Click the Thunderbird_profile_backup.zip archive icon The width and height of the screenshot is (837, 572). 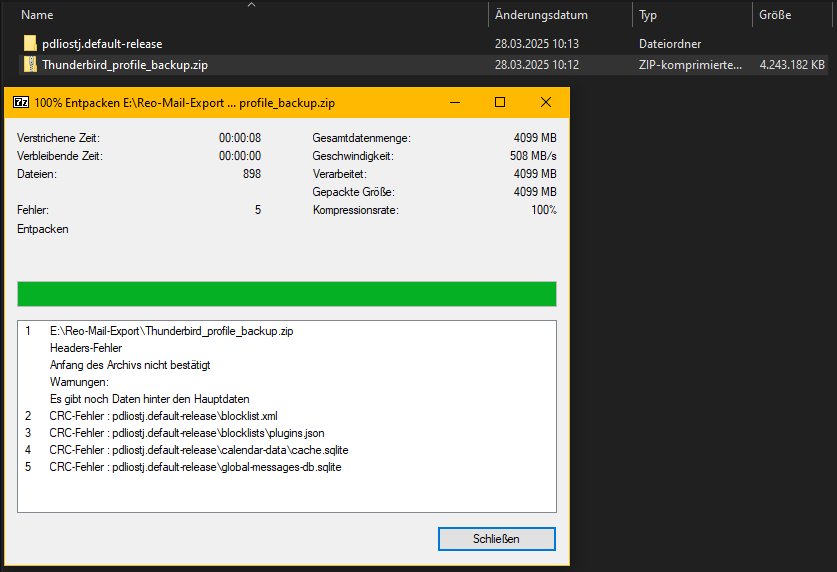point(30,65)
